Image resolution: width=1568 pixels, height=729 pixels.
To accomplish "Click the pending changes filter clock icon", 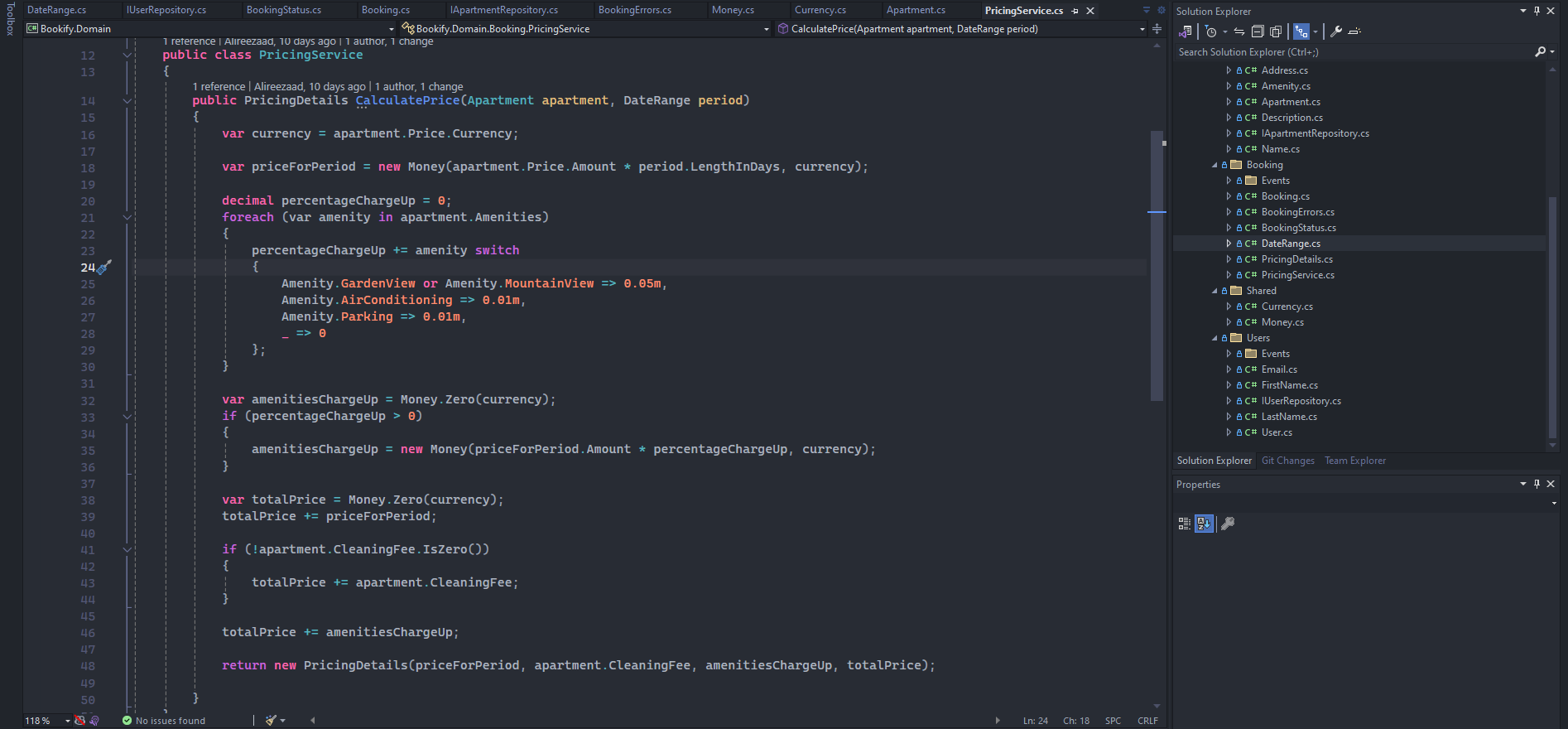I will click(1211, 31).
